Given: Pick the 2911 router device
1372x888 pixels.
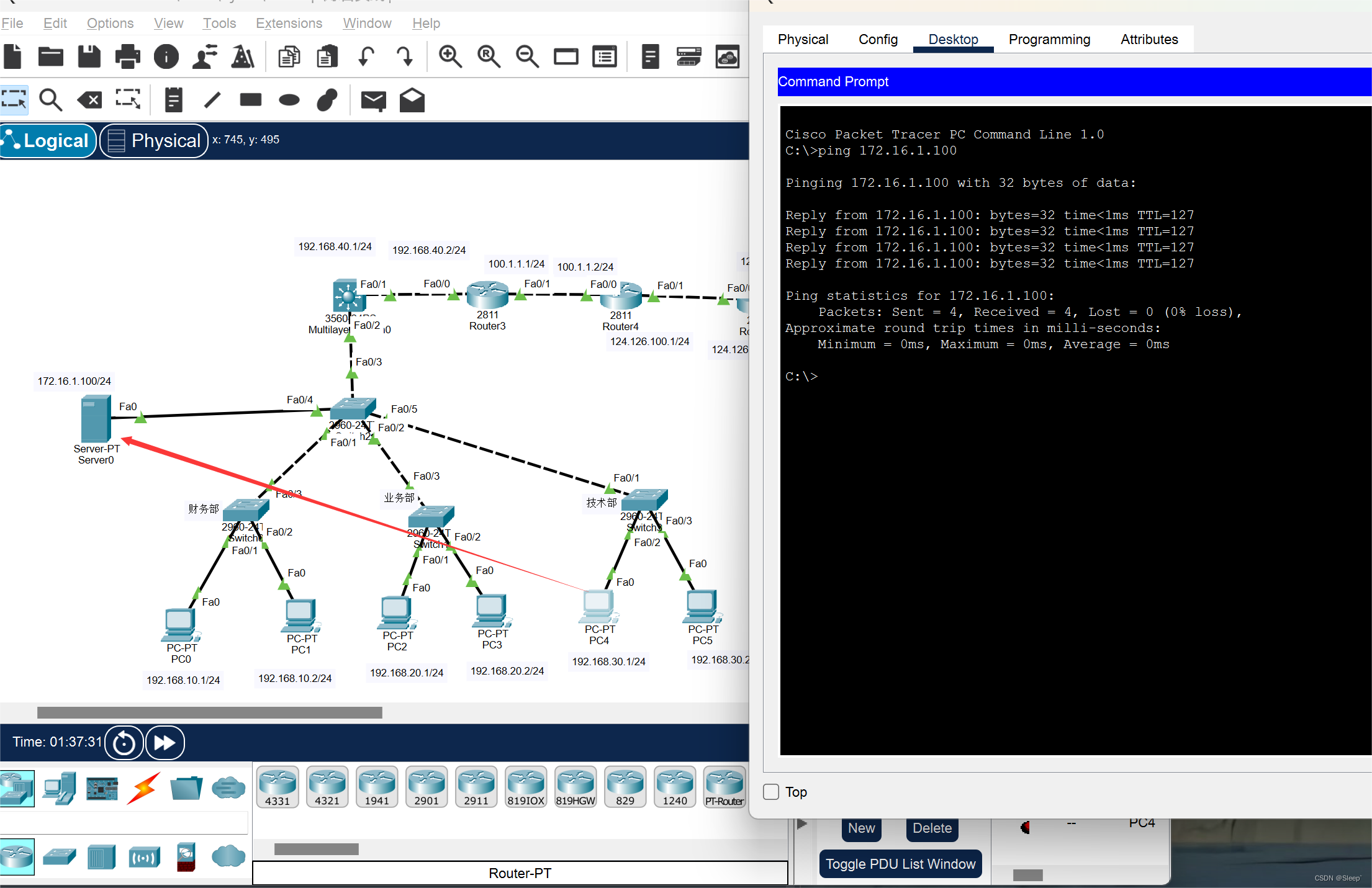Looking at the screenshot, I should coord(476,787).
